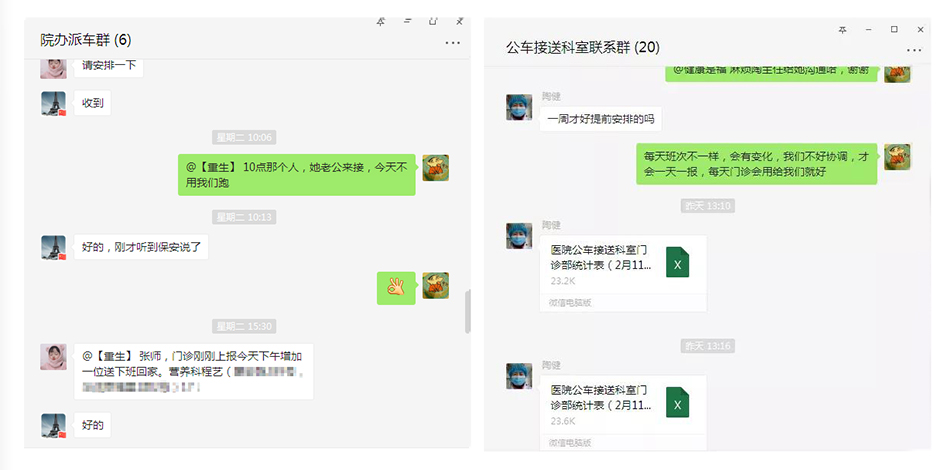
Task: Open the more options menu in 公车接送科室联系群
Action: pos(914,50)
